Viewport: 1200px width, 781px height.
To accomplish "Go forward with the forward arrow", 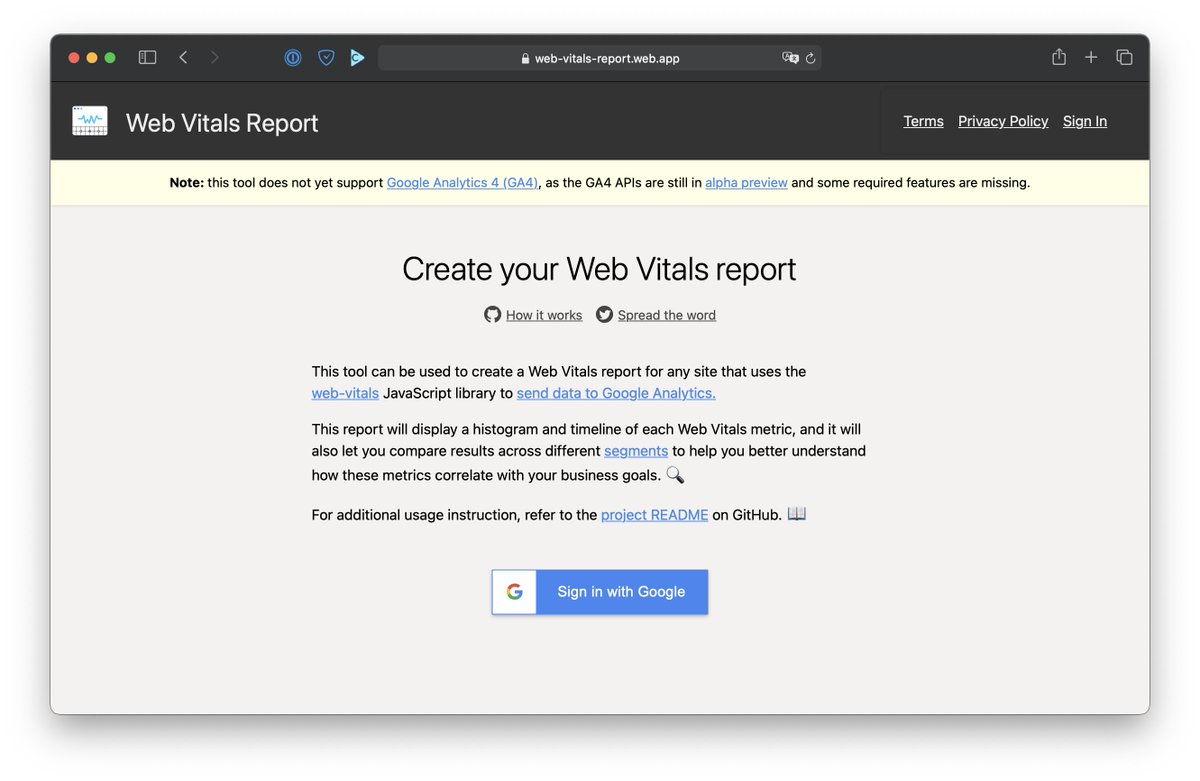I will tap(214, 58).
